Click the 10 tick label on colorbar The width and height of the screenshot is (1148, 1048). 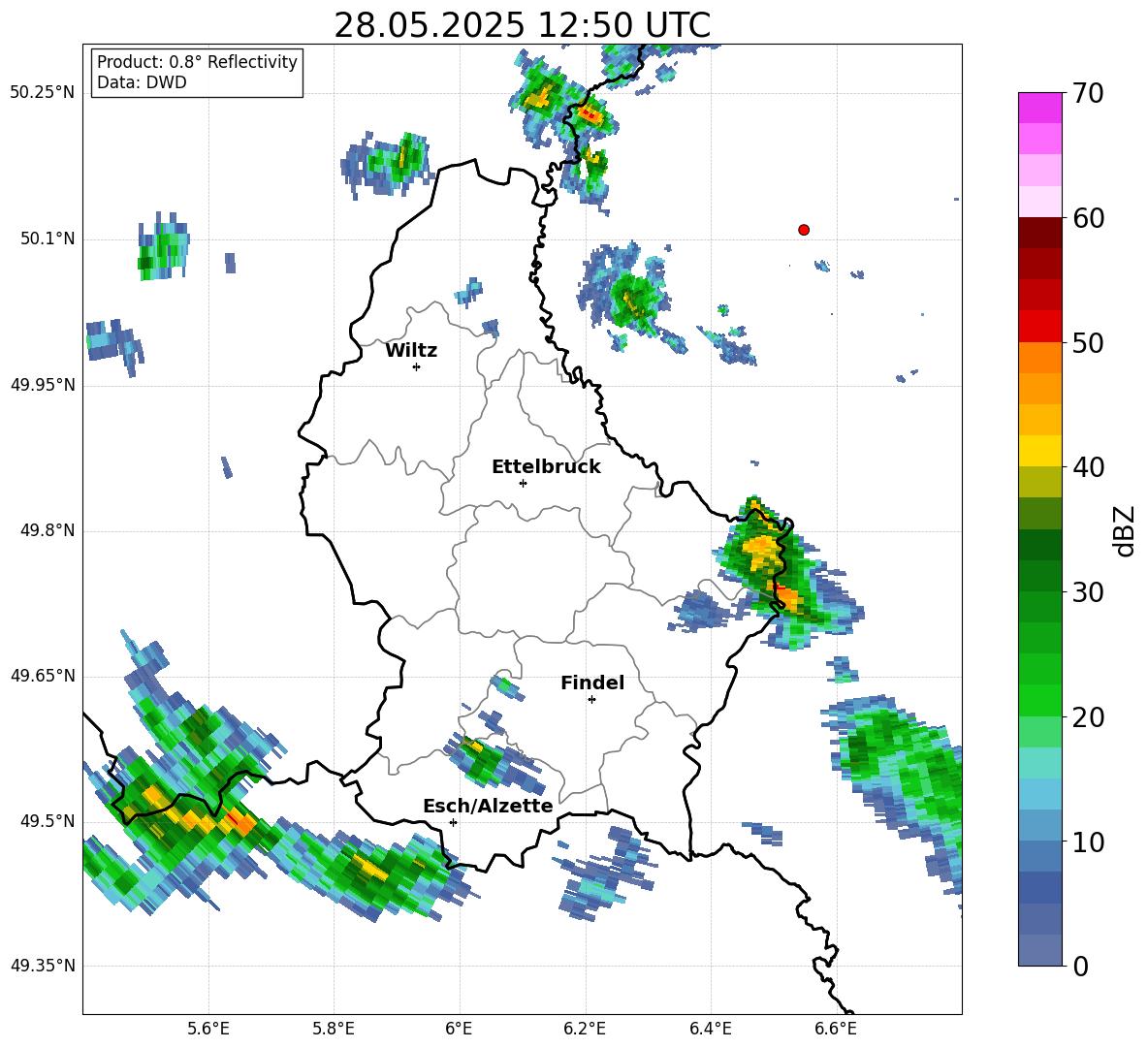pyautogui.click(x=1088, y=842)
